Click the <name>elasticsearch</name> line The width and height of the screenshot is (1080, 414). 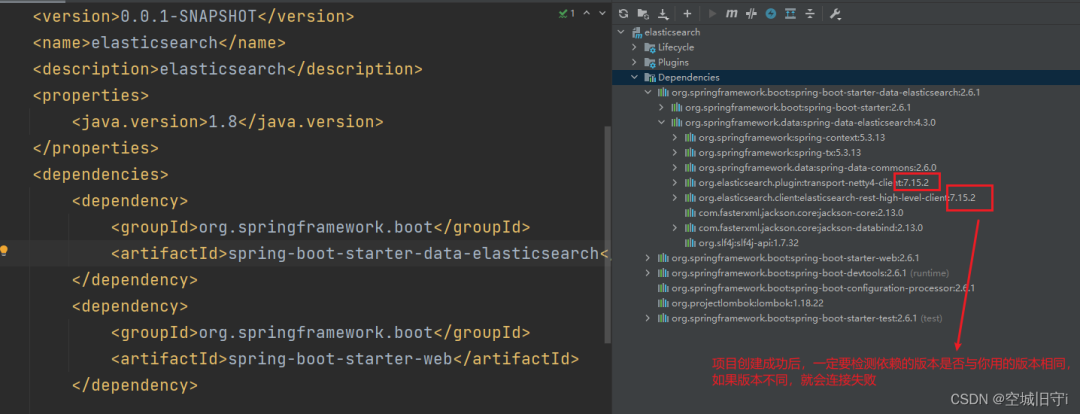click(159, 43)
